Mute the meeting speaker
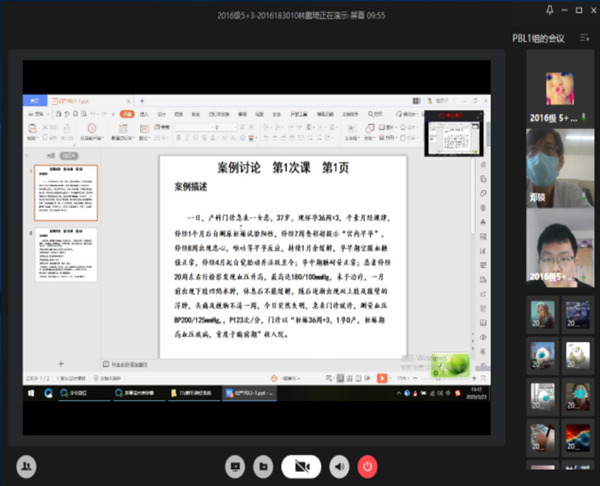This screenshot has width=600, height=486. coord(339,465)
